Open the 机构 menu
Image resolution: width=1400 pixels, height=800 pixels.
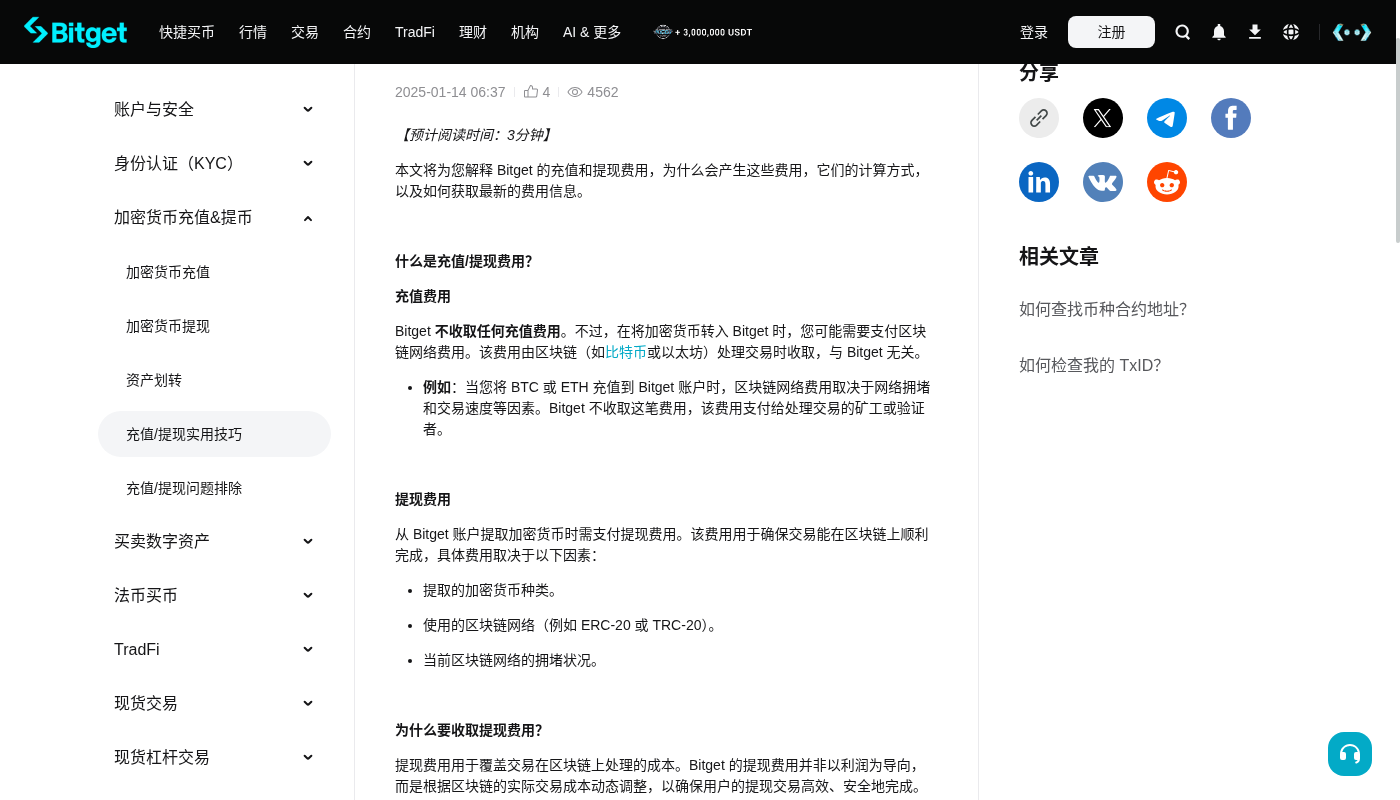click(x=525, y=32)
